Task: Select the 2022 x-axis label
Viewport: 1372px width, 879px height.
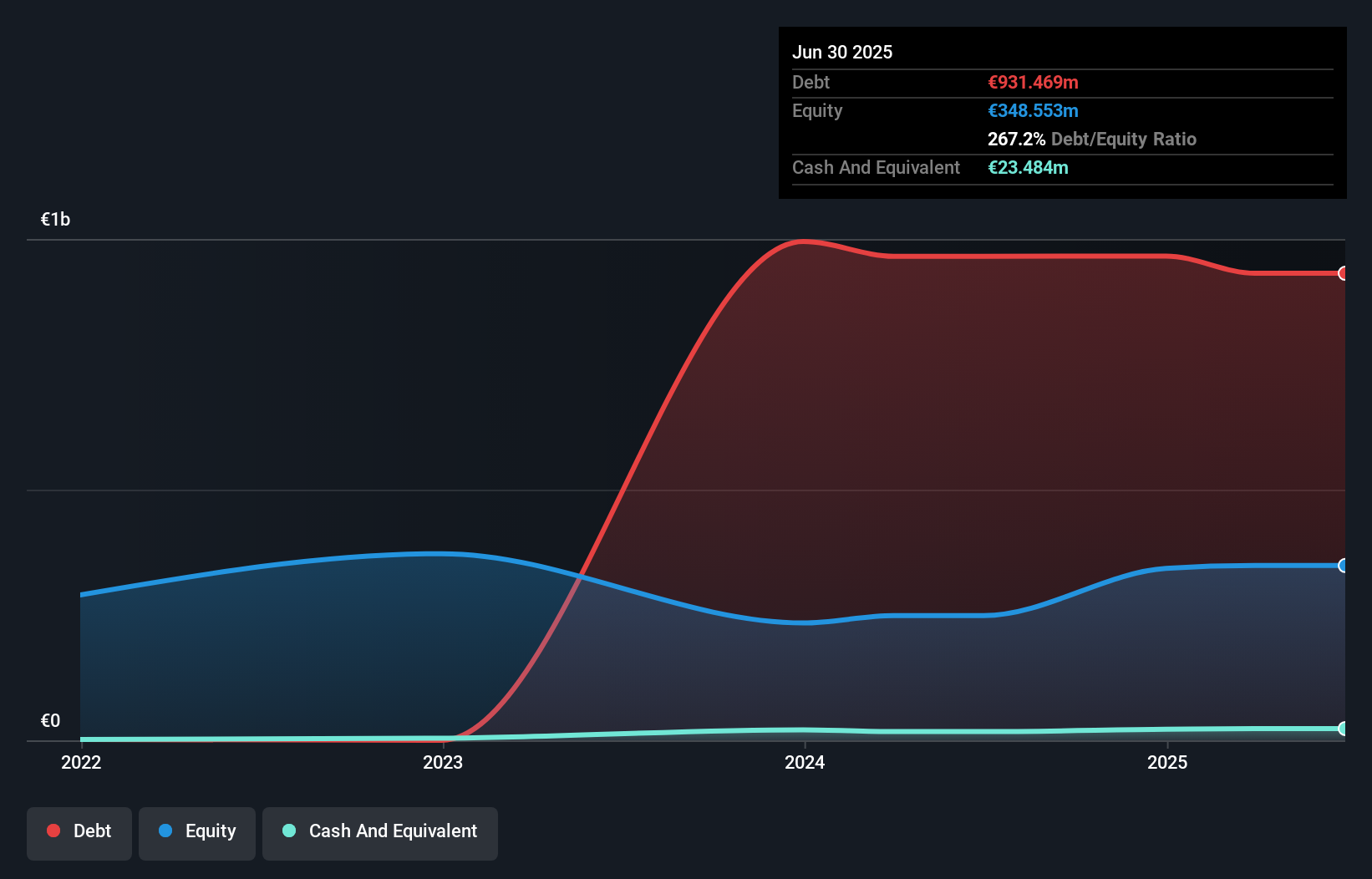Action: [x=81, y=762]
